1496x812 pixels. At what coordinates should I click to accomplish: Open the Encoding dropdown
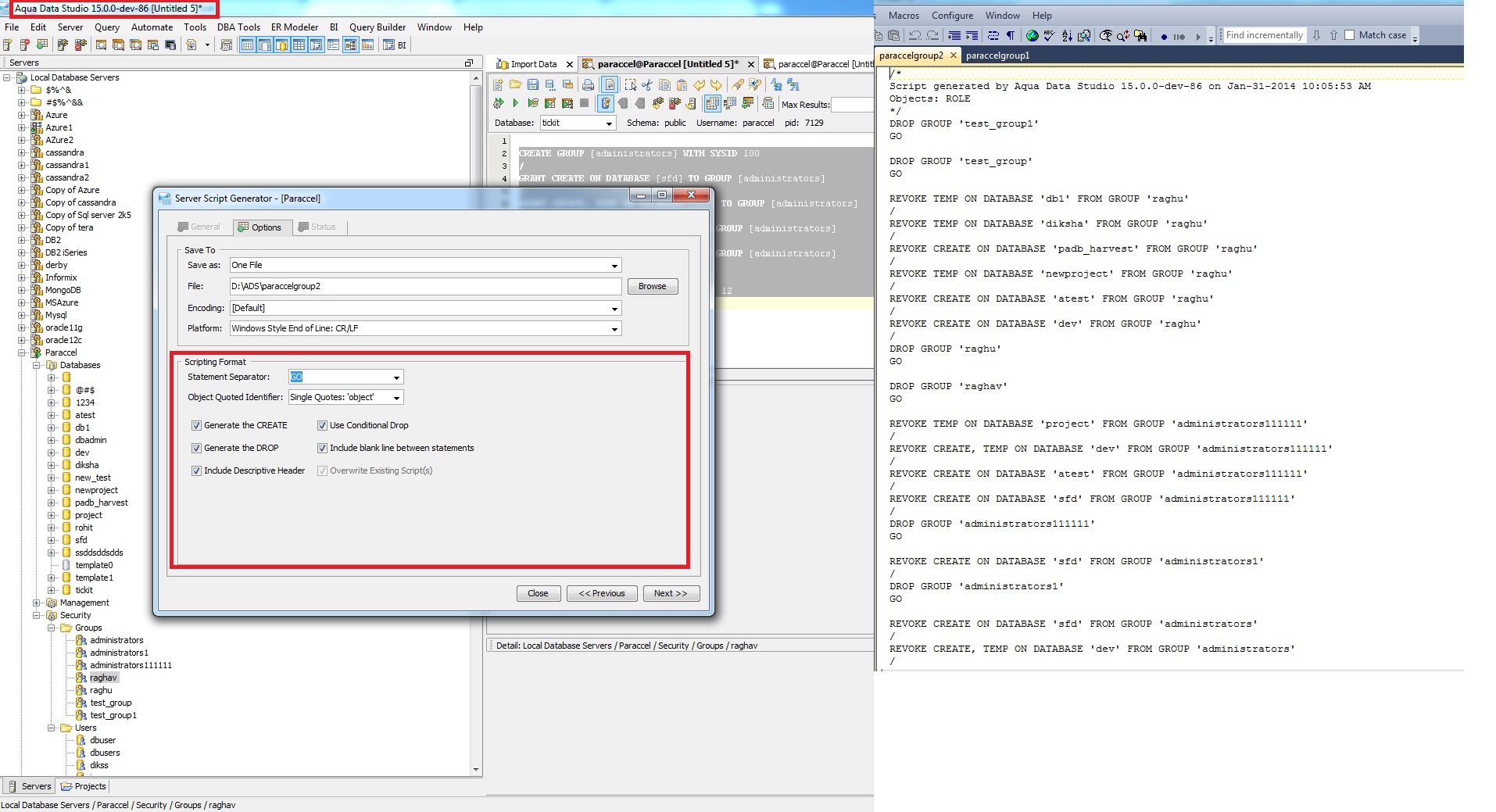pyautogui.click(x=614, y=309)
